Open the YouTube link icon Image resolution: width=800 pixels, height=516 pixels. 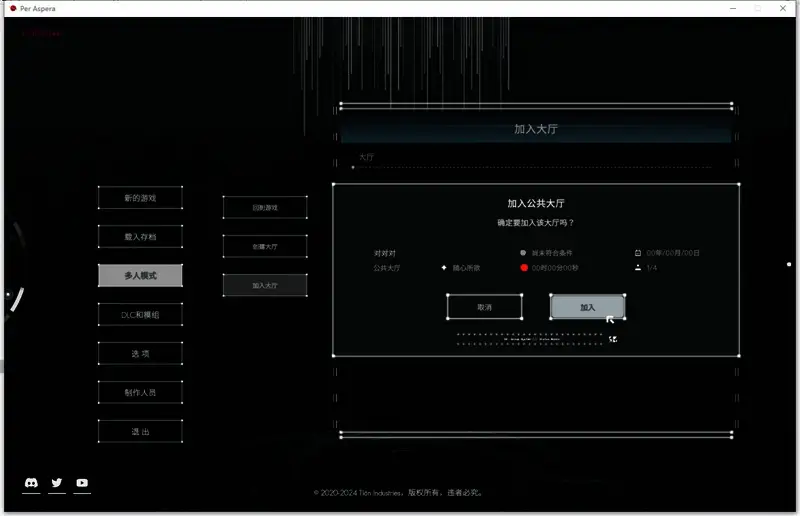click(x=82, y=483)
